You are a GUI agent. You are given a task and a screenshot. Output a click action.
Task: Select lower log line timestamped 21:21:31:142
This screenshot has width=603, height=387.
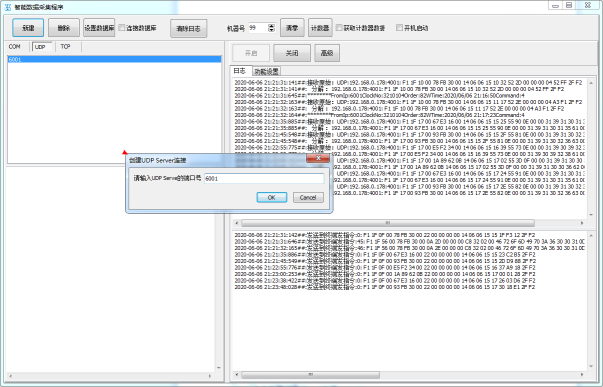385,235
